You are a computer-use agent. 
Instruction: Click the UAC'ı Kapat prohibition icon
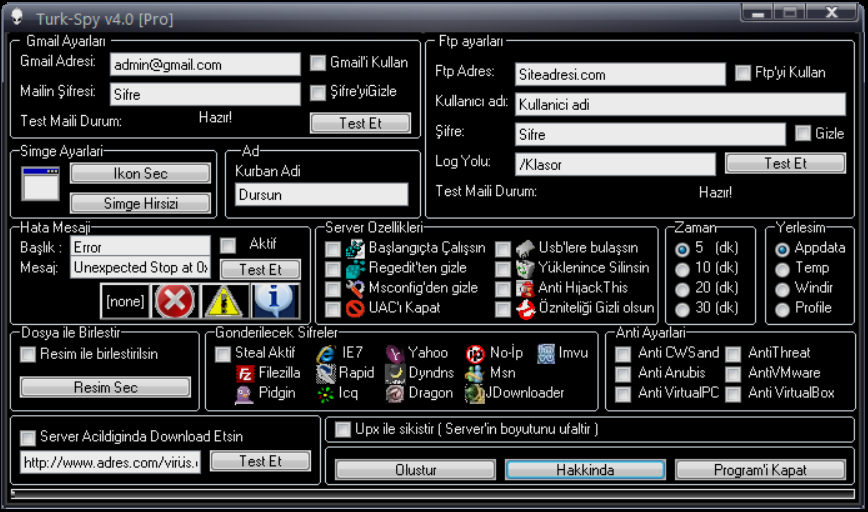[355, 308]
